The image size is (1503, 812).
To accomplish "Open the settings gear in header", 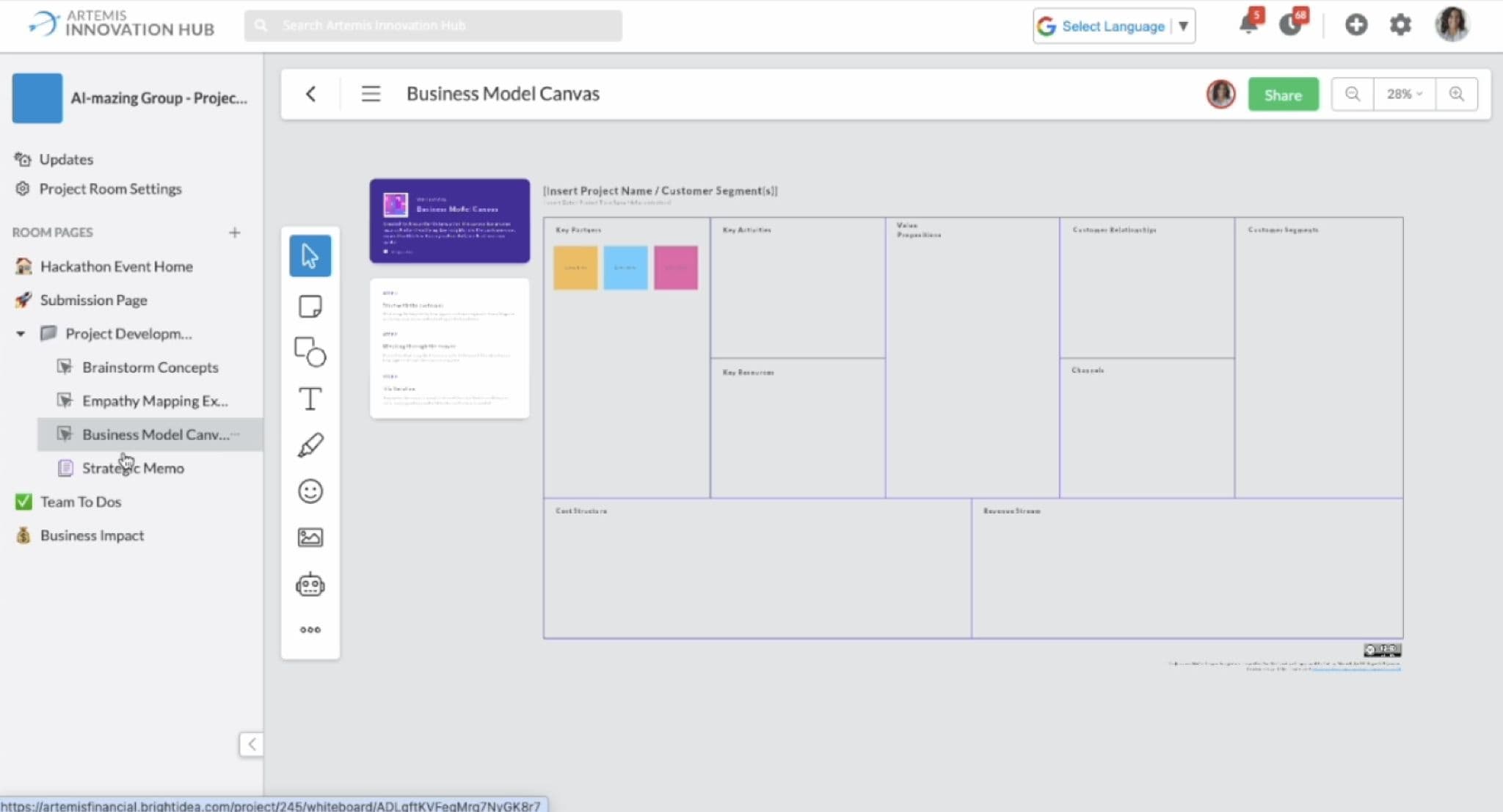I will 1400,25.
